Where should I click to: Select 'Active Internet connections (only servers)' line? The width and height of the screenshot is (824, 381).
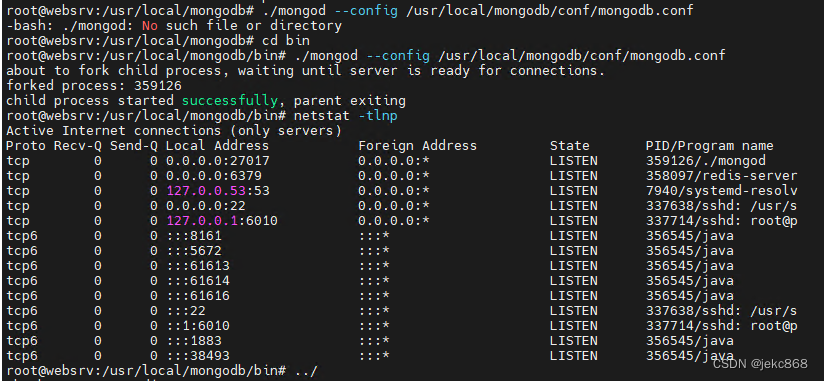[174, 130]
